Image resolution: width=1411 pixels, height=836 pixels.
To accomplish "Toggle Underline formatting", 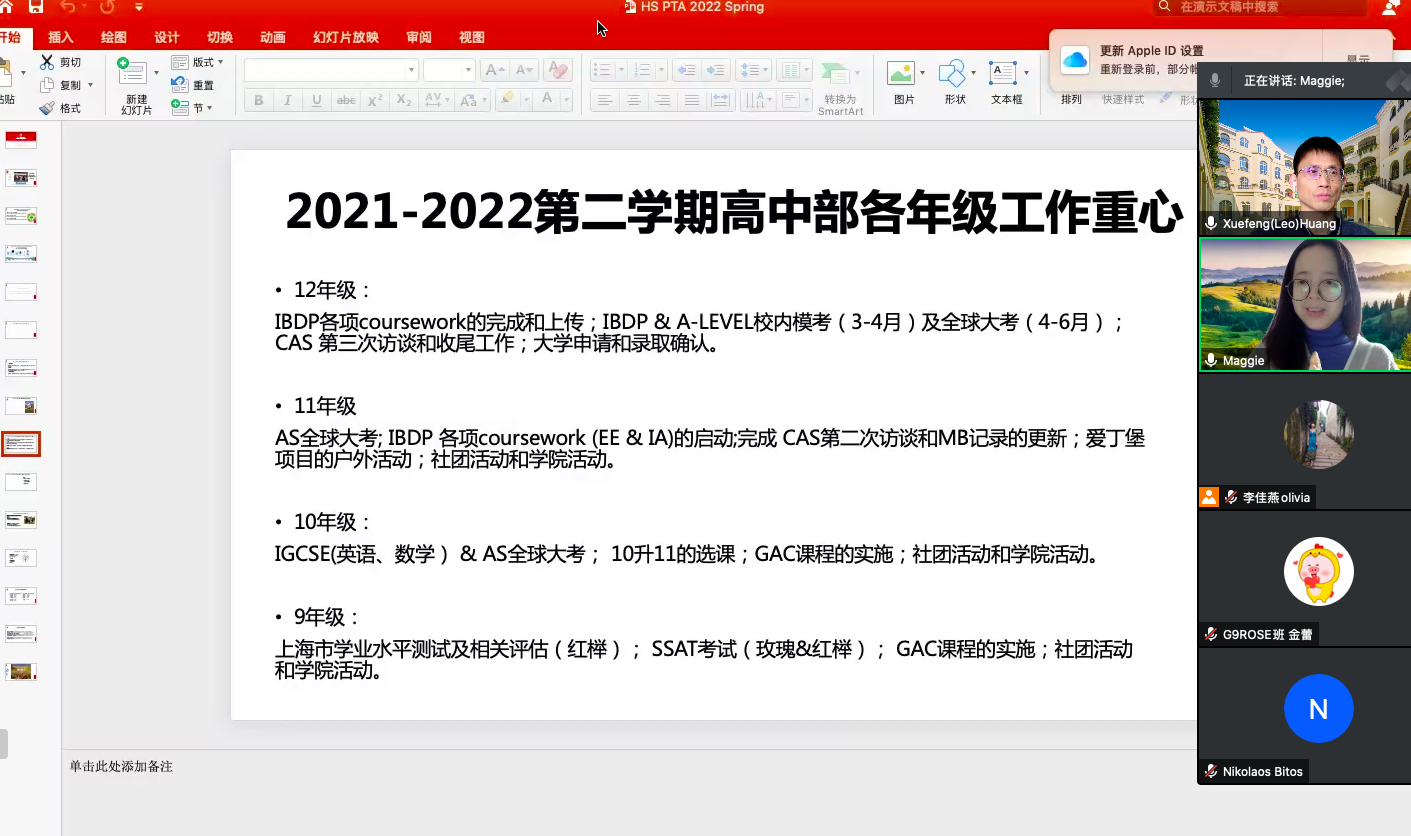I will 317,100.
